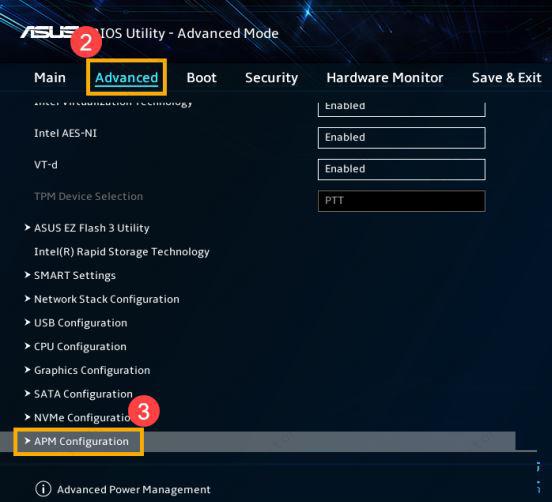Click the ASUS logo in the header

(x=49, y=32)
